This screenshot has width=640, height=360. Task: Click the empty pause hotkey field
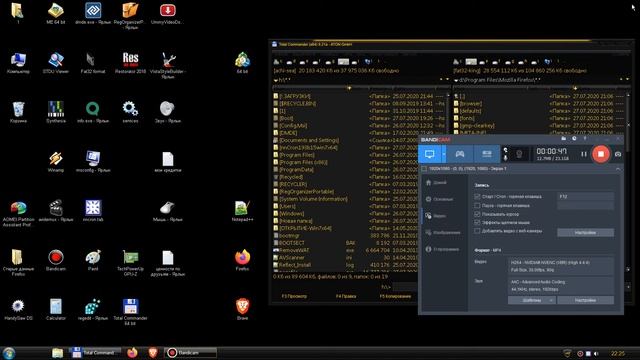tap(585, 206)
